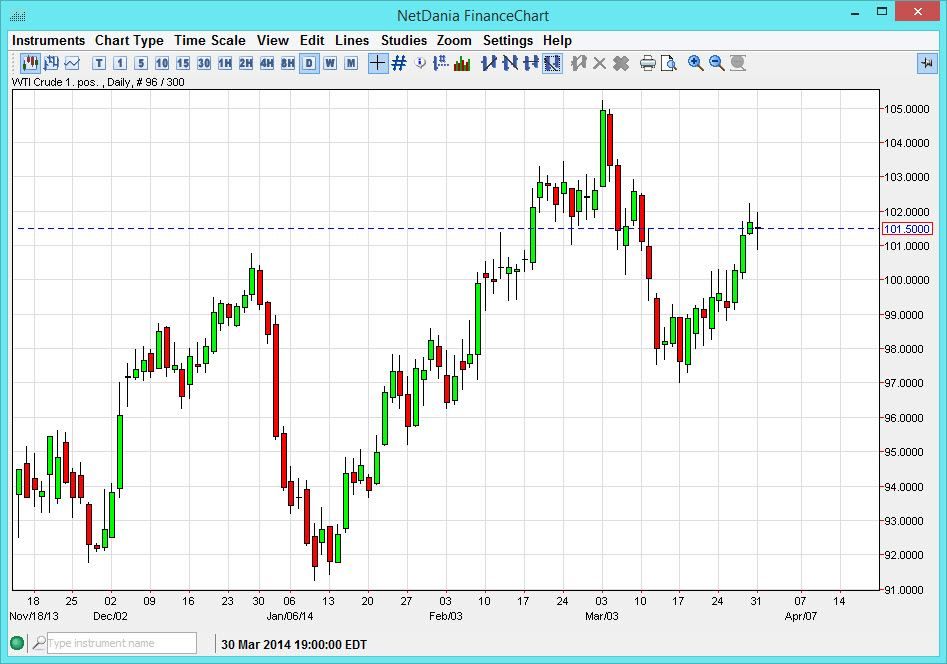Delete selected line using X icon

598,63
